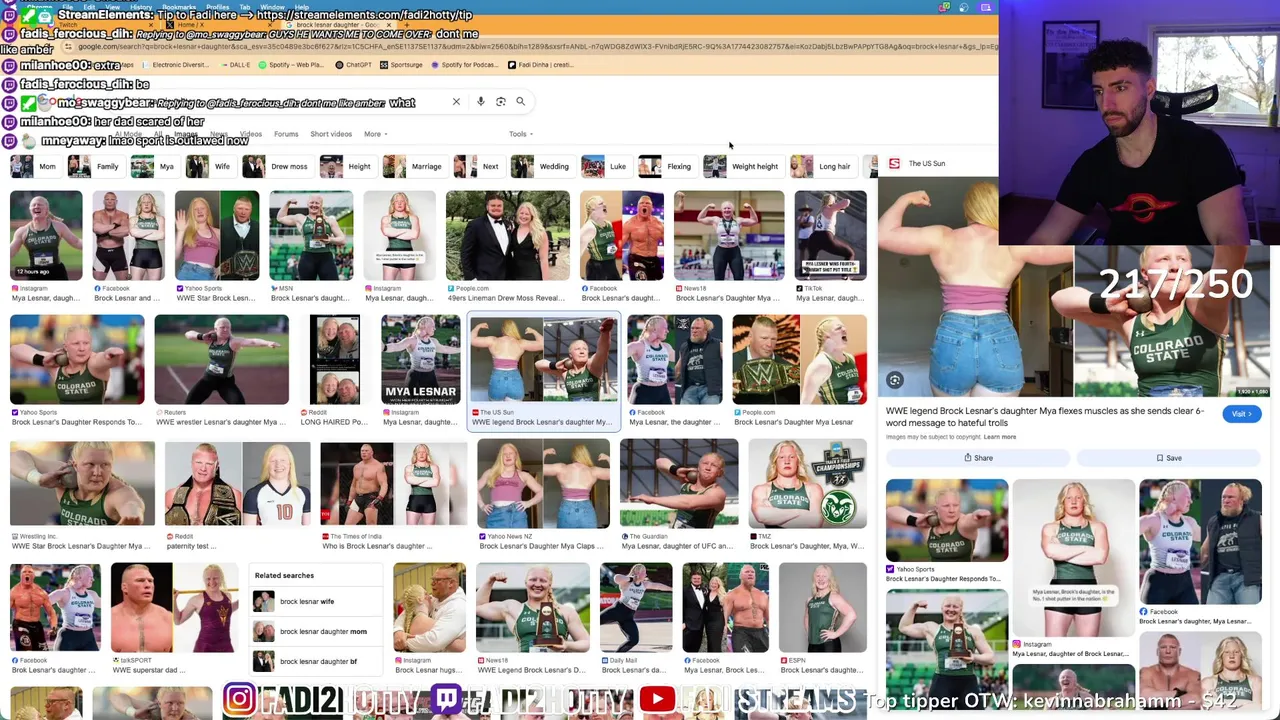This screenshot has height=720, width=1280.
Task: Open the Yahoo News NZ Daughter Mya Claps thumbnail
Action: pyautogui.click(x=543, y=483)
